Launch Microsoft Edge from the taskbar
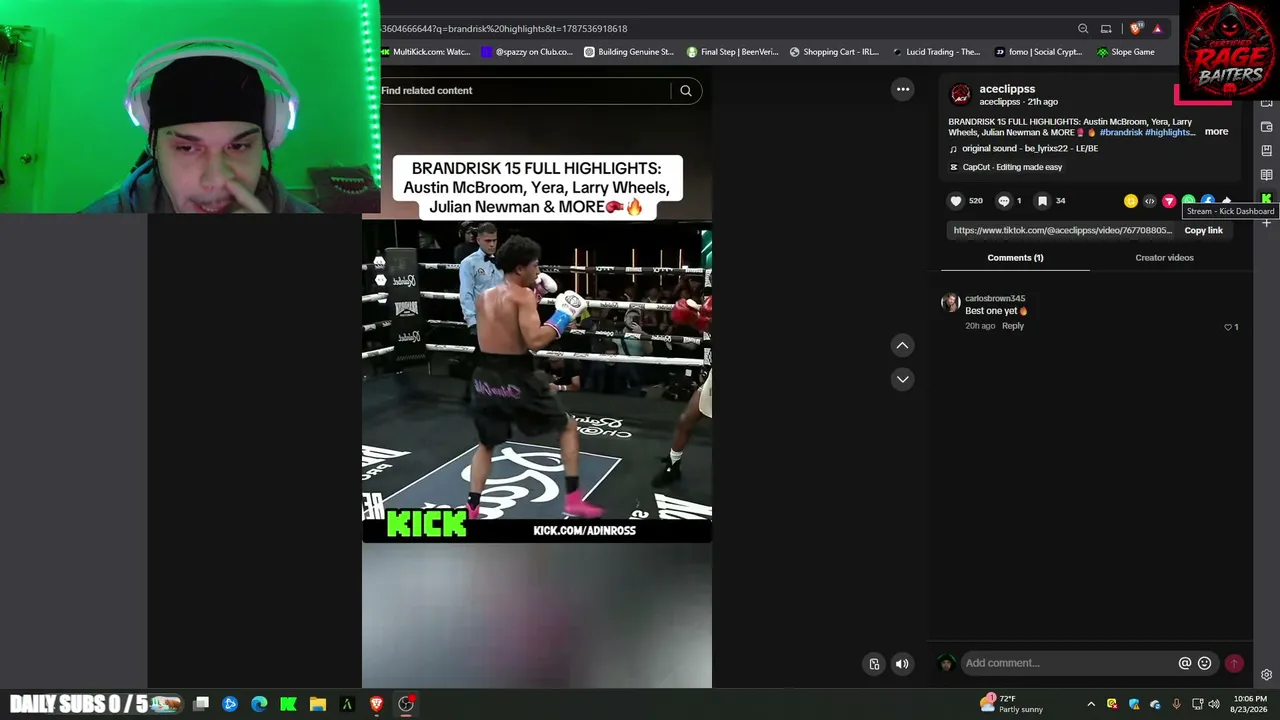 coord(259,704)
